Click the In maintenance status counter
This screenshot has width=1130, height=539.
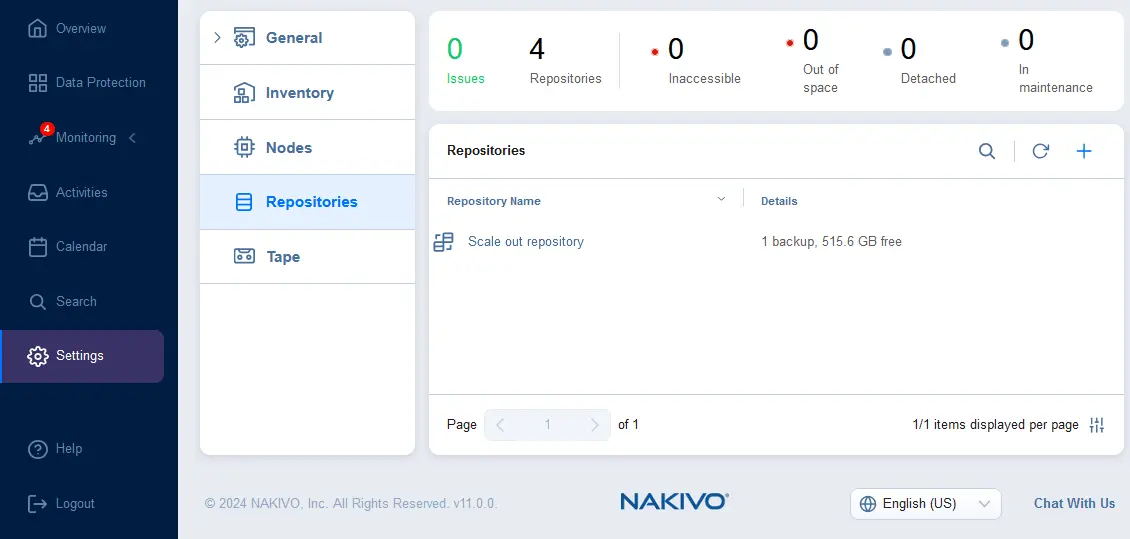pyautogui.click(x=1048, y=61)
